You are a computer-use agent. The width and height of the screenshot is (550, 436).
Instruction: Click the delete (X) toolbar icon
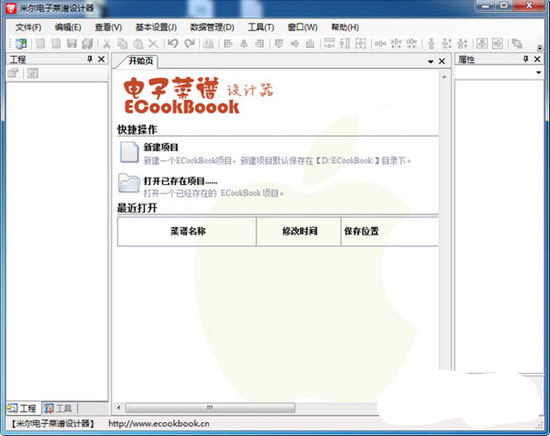[153, 43]
